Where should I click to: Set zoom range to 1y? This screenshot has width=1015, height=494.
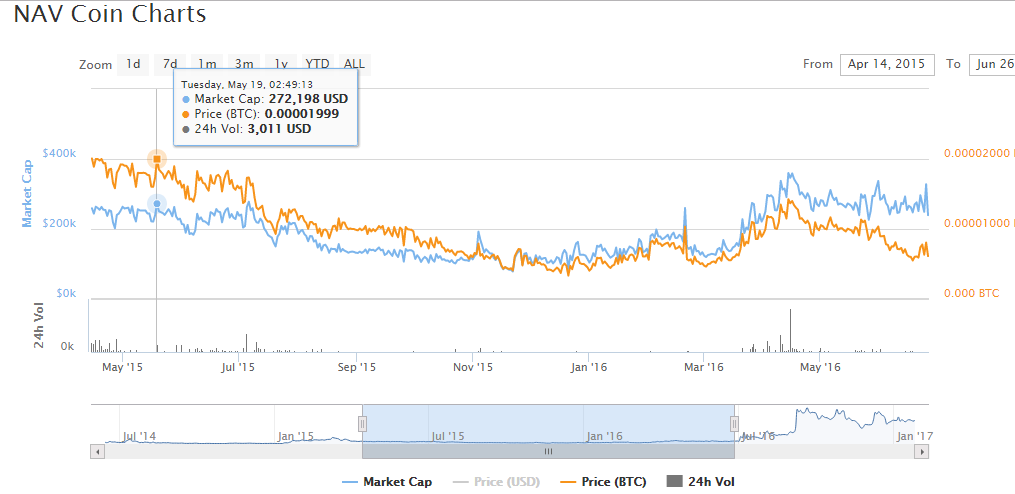(280, 64)
